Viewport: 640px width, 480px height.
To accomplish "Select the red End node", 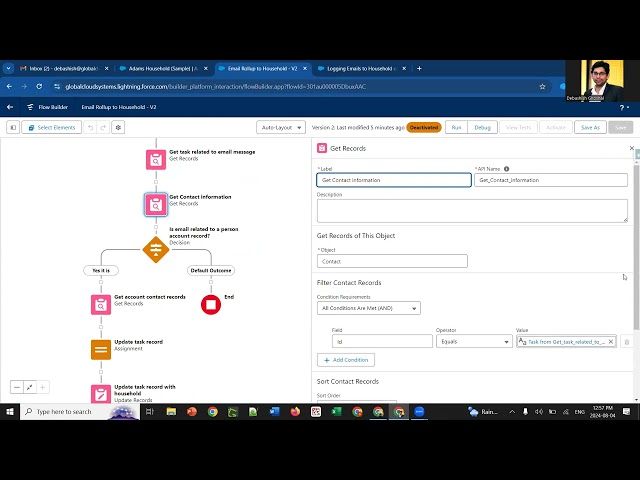I will [211, 304].
